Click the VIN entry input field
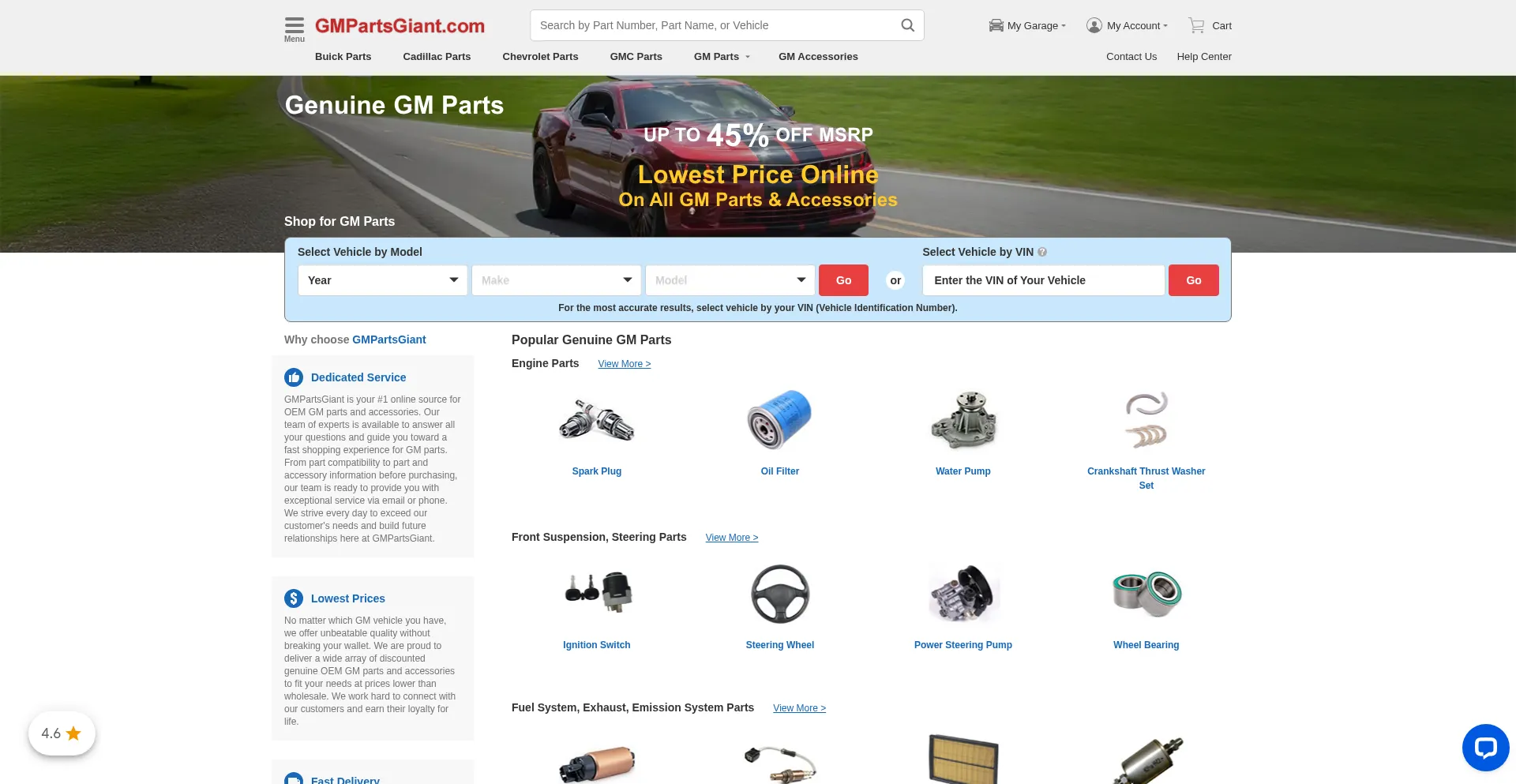Image resolution: width=1516 pixels, height=784 pixels. pos(1042,279)
